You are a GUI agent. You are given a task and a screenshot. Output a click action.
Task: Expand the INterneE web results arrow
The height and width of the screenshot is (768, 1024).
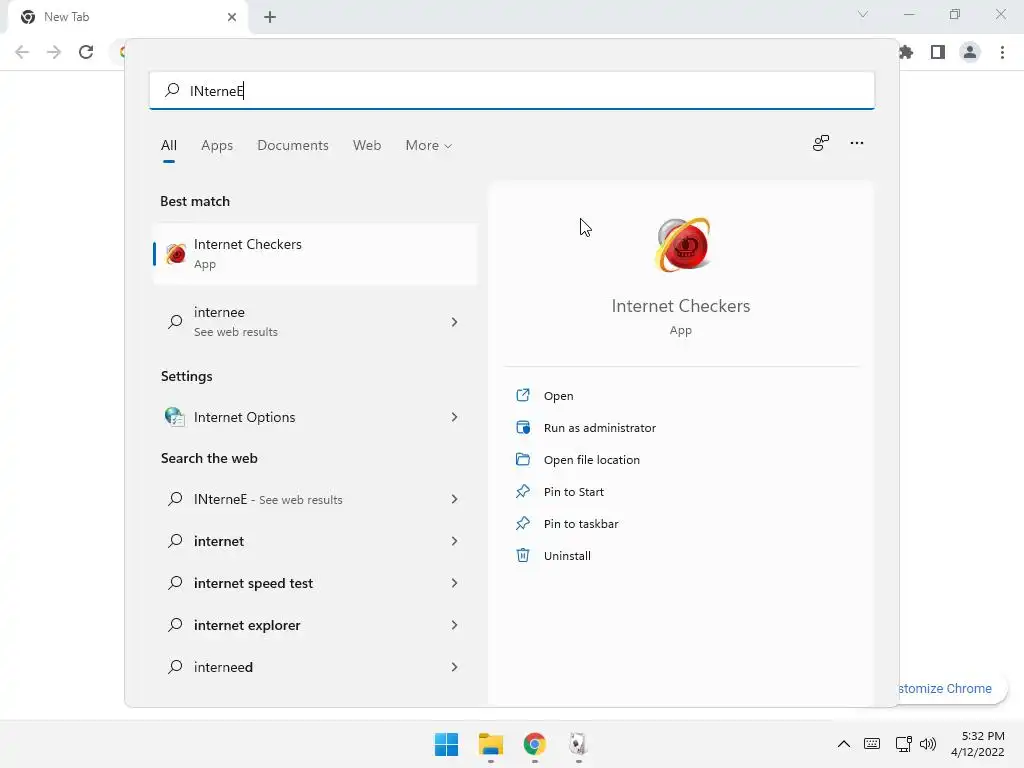pos(455,499)
